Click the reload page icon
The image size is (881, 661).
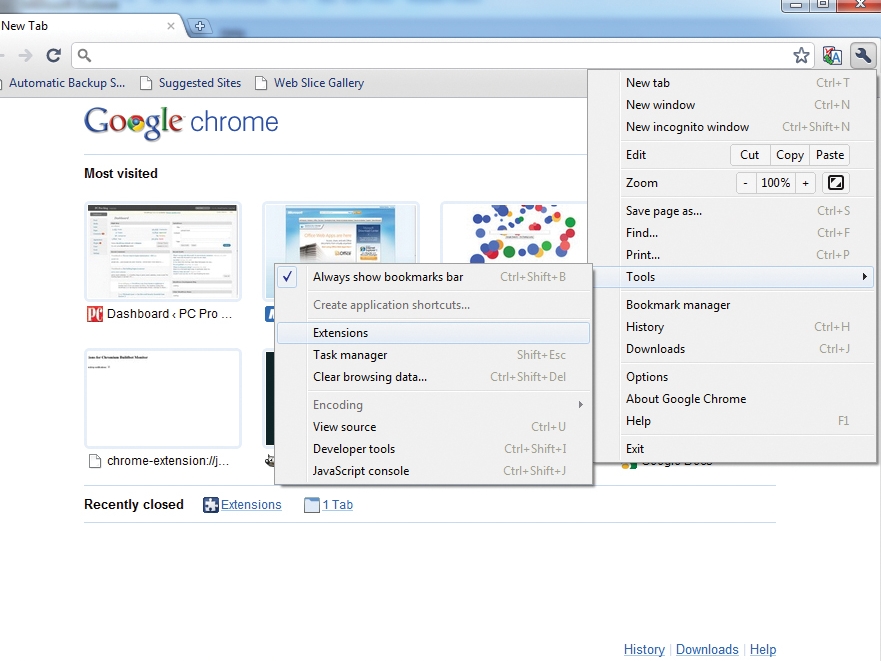54,55
